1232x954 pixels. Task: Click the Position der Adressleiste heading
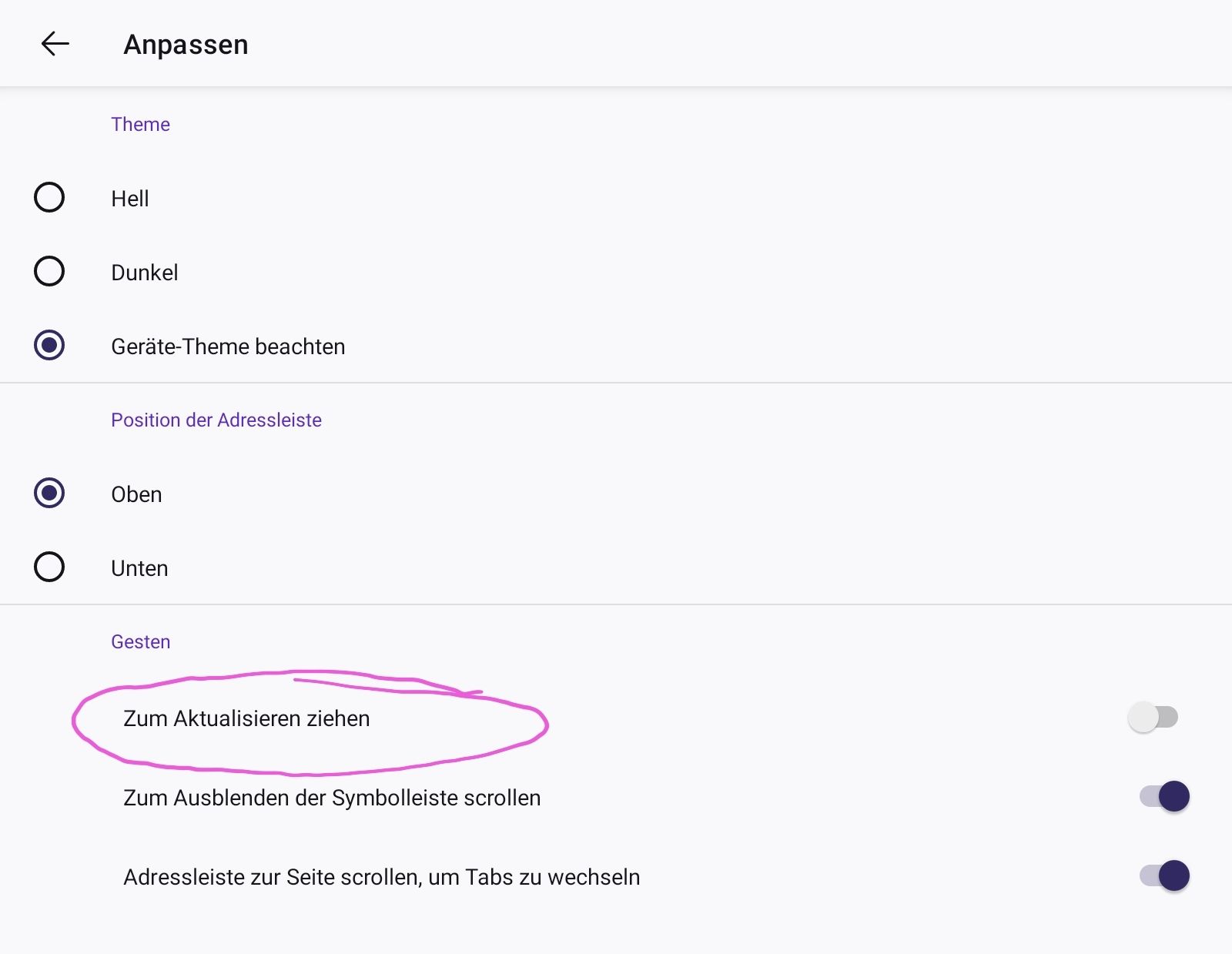click(x=216, y=420)
